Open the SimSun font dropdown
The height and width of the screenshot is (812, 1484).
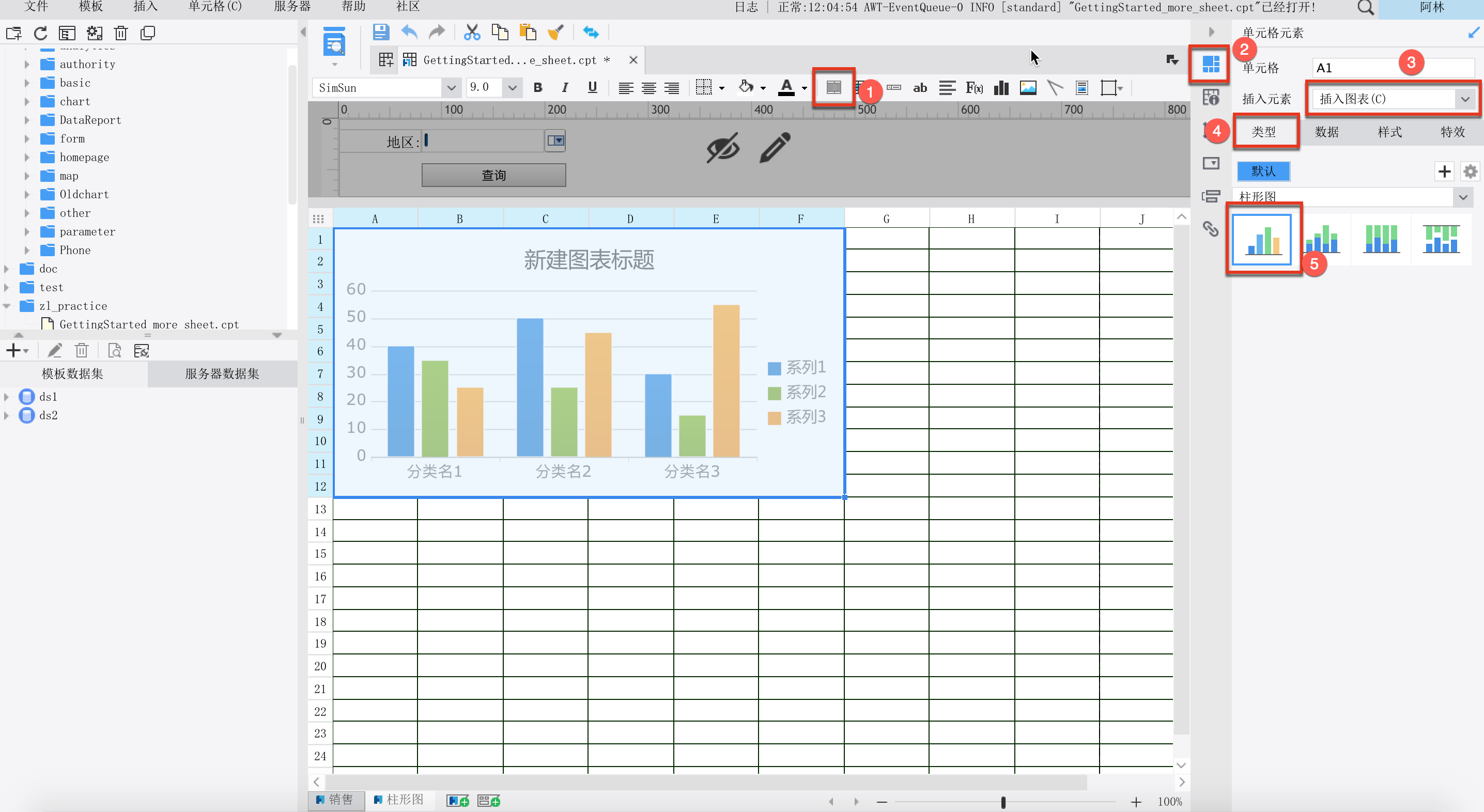451,88
